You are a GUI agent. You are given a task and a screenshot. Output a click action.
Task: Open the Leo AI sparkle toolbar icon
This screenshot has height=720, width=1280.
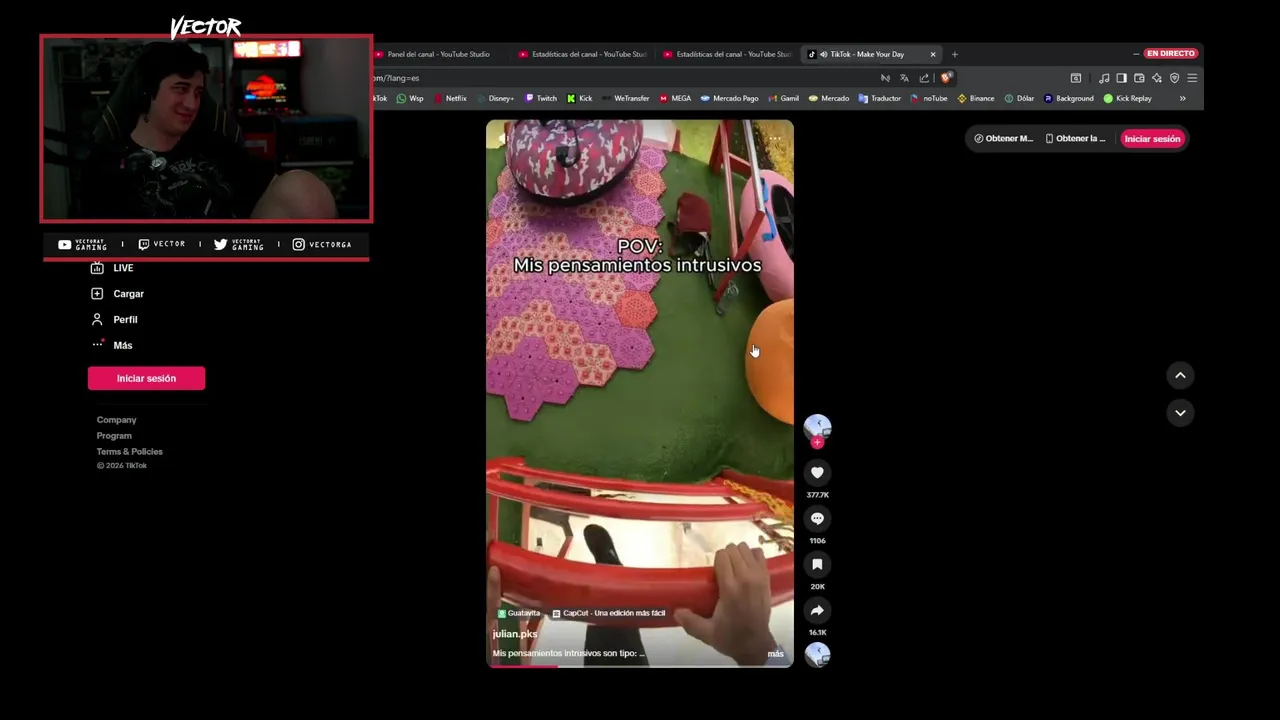1157,78
